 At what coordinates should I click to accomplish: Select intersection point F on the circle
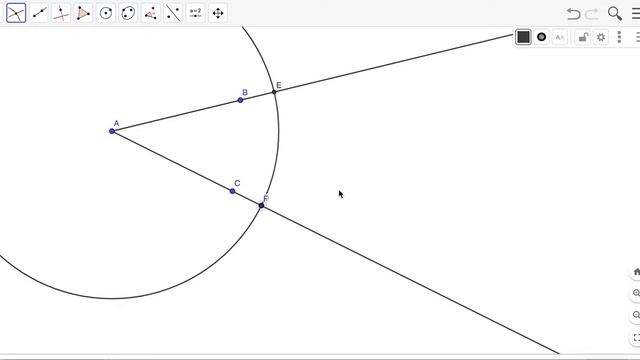262,205
